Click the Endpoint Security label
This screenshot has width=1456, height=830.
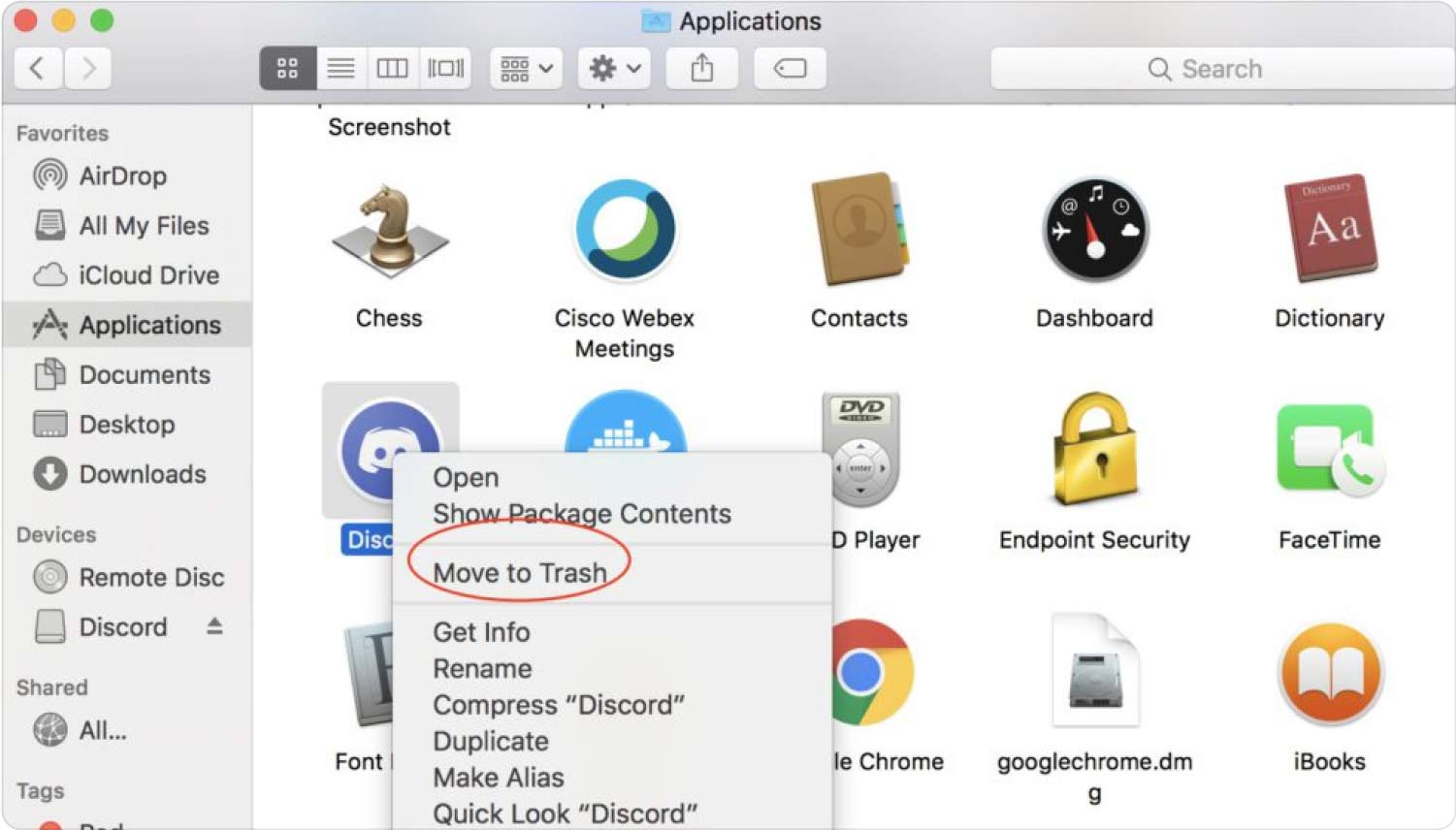pos(1095,540)
